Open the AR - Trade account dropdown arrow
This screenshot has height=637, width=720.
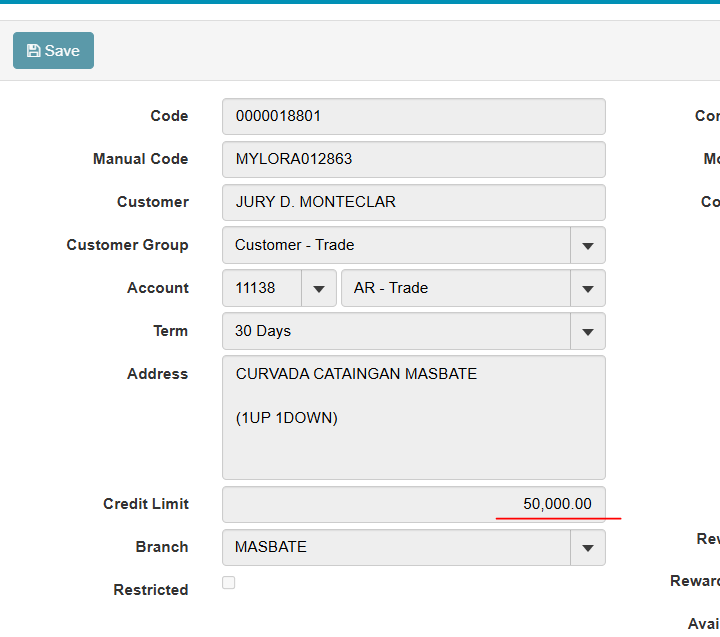point(587,288)
